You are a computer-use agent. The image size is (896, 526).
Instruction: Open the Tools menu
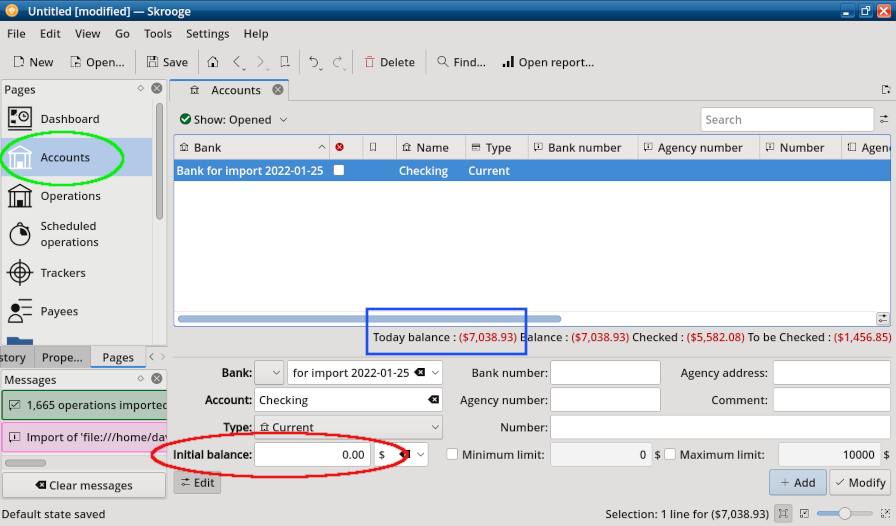(x=158, y=34)
